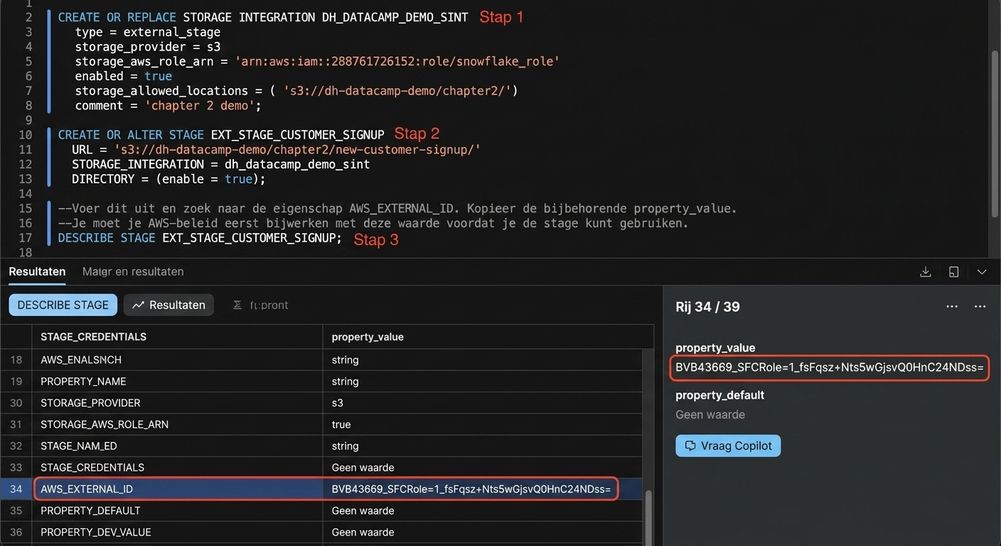This screenshot has width=1001, height=546.
Task: Click the true value in row 31
Action: [341, 425]
